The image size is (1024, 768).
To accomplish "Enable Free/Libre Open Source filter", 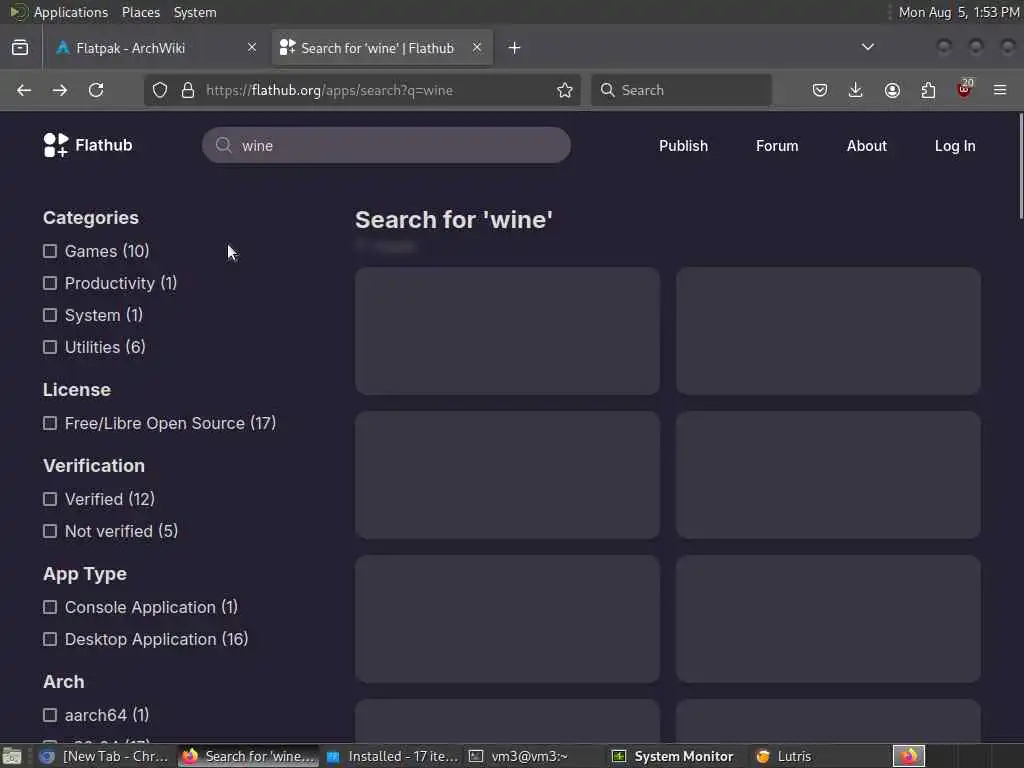I will 50,423.
